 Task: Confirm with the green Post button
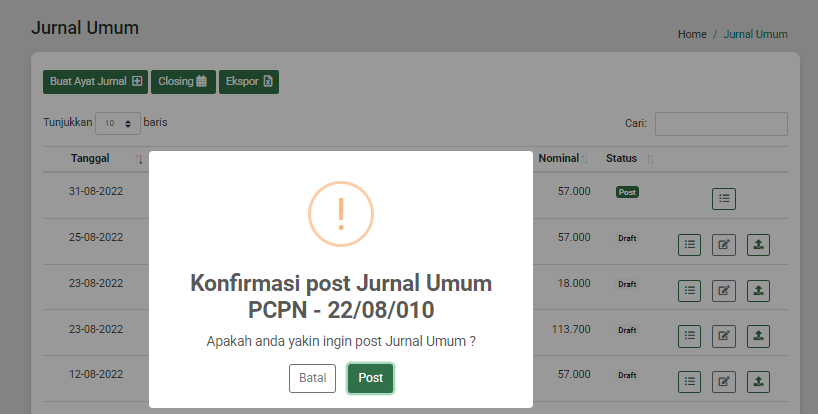point(370,378)
